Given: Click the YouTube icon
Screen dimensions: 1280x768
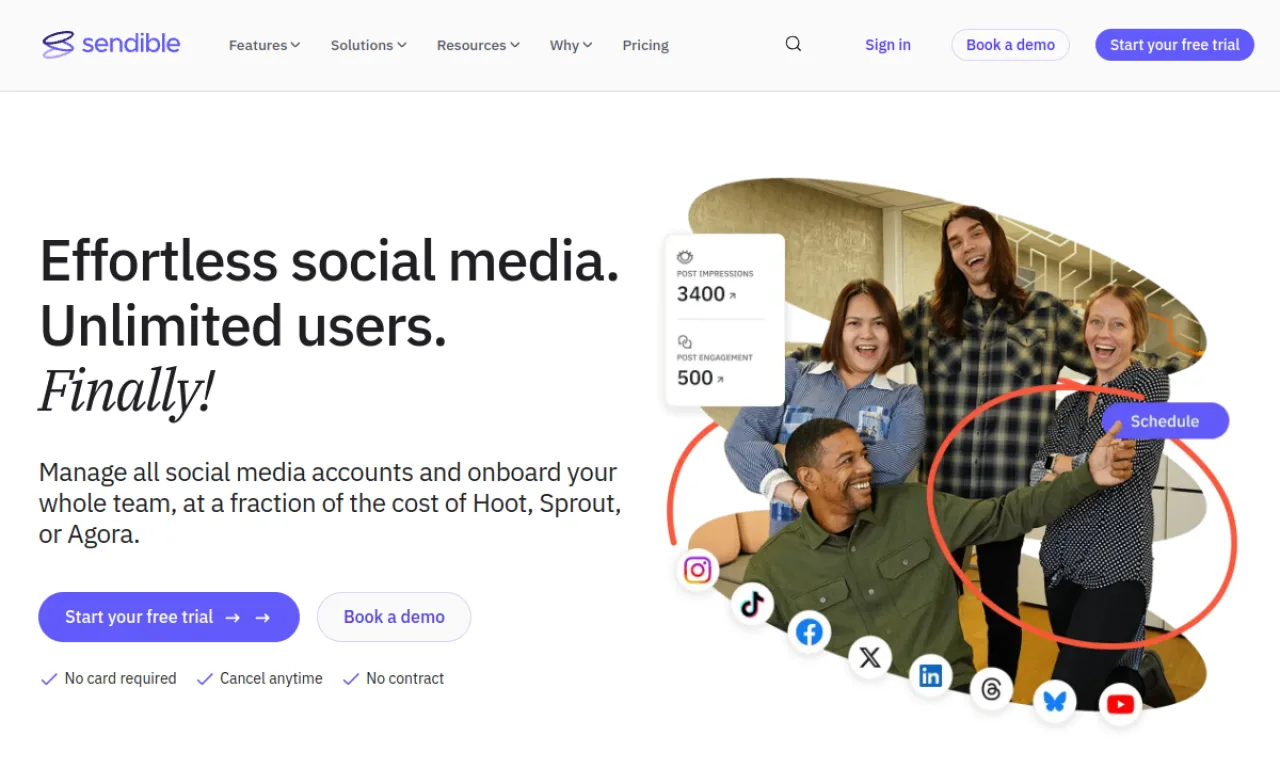Looking at the screenshot, I should click(1120, 705).
